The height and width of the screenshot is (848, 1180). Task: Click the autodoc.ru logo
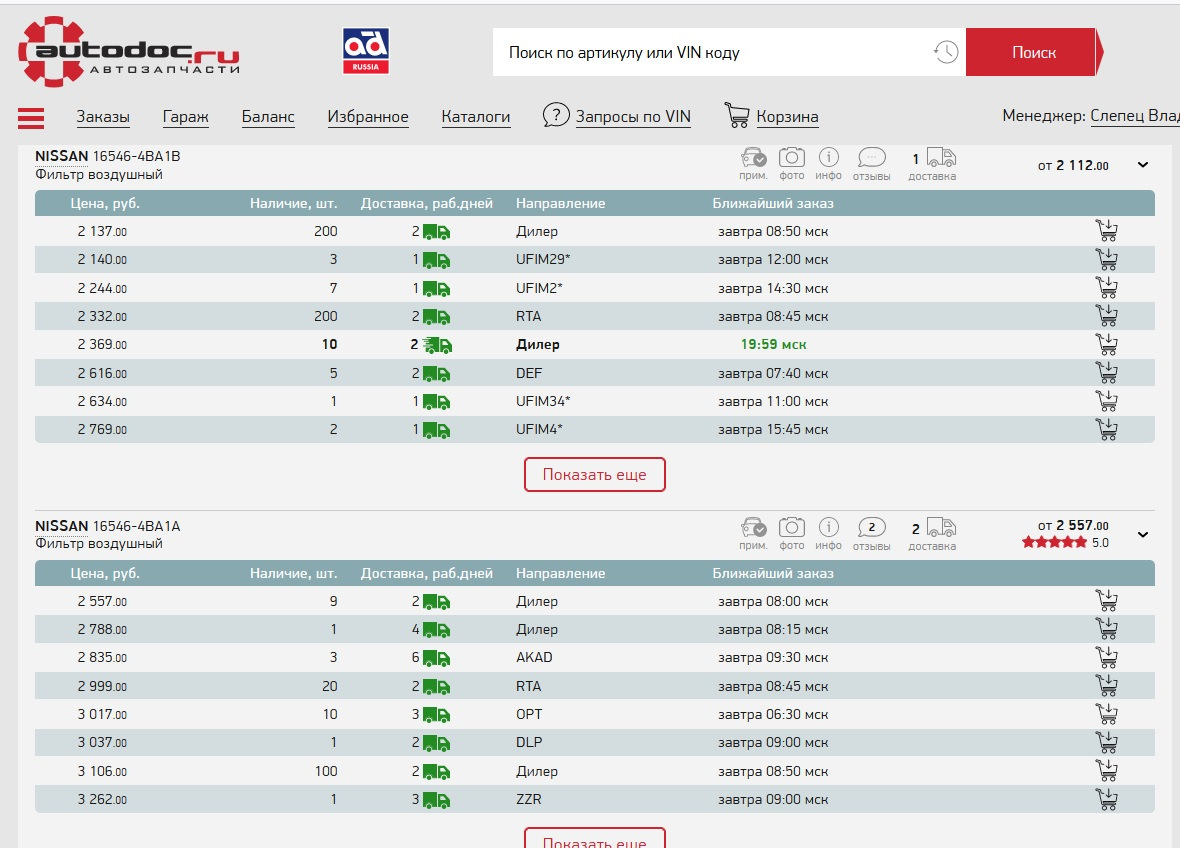click(129, 51)
